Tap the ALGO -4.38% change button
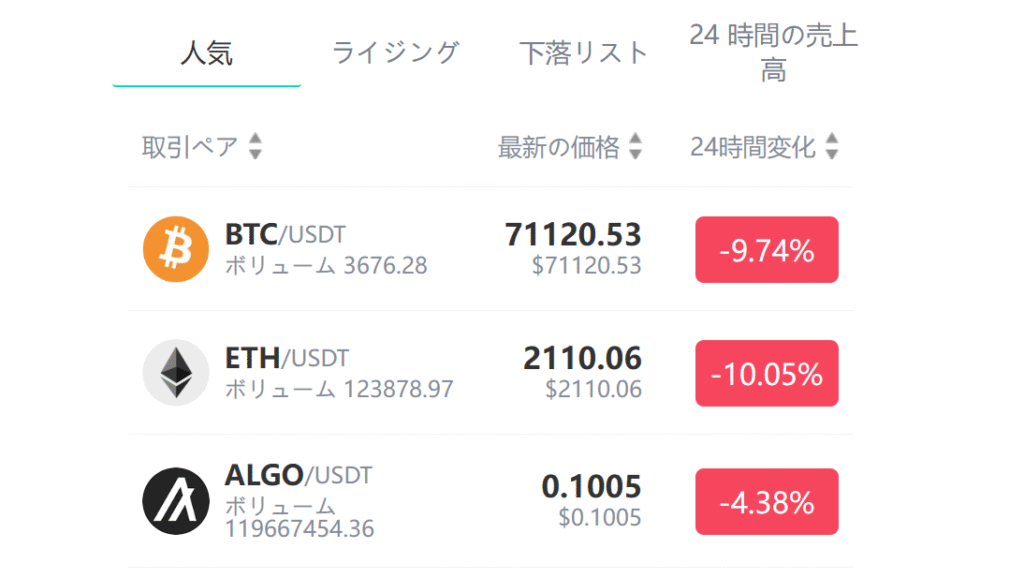 (767, 502)
